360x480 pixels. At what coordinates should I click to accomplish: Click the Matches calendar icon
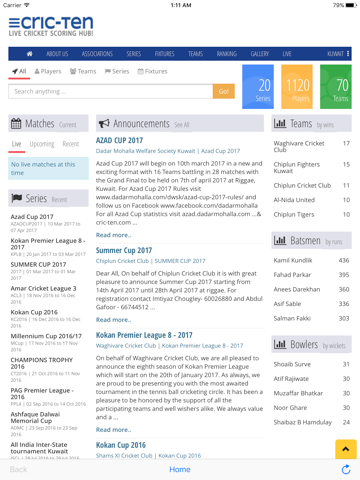[16, 124]
